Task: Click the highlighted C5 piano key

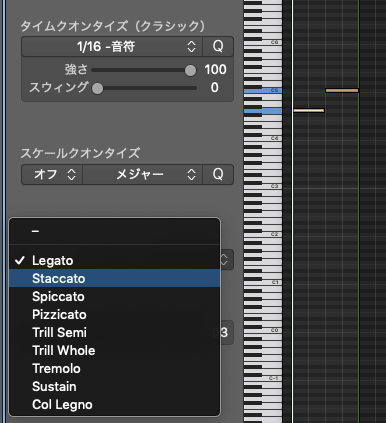Action: coord(263,90)
